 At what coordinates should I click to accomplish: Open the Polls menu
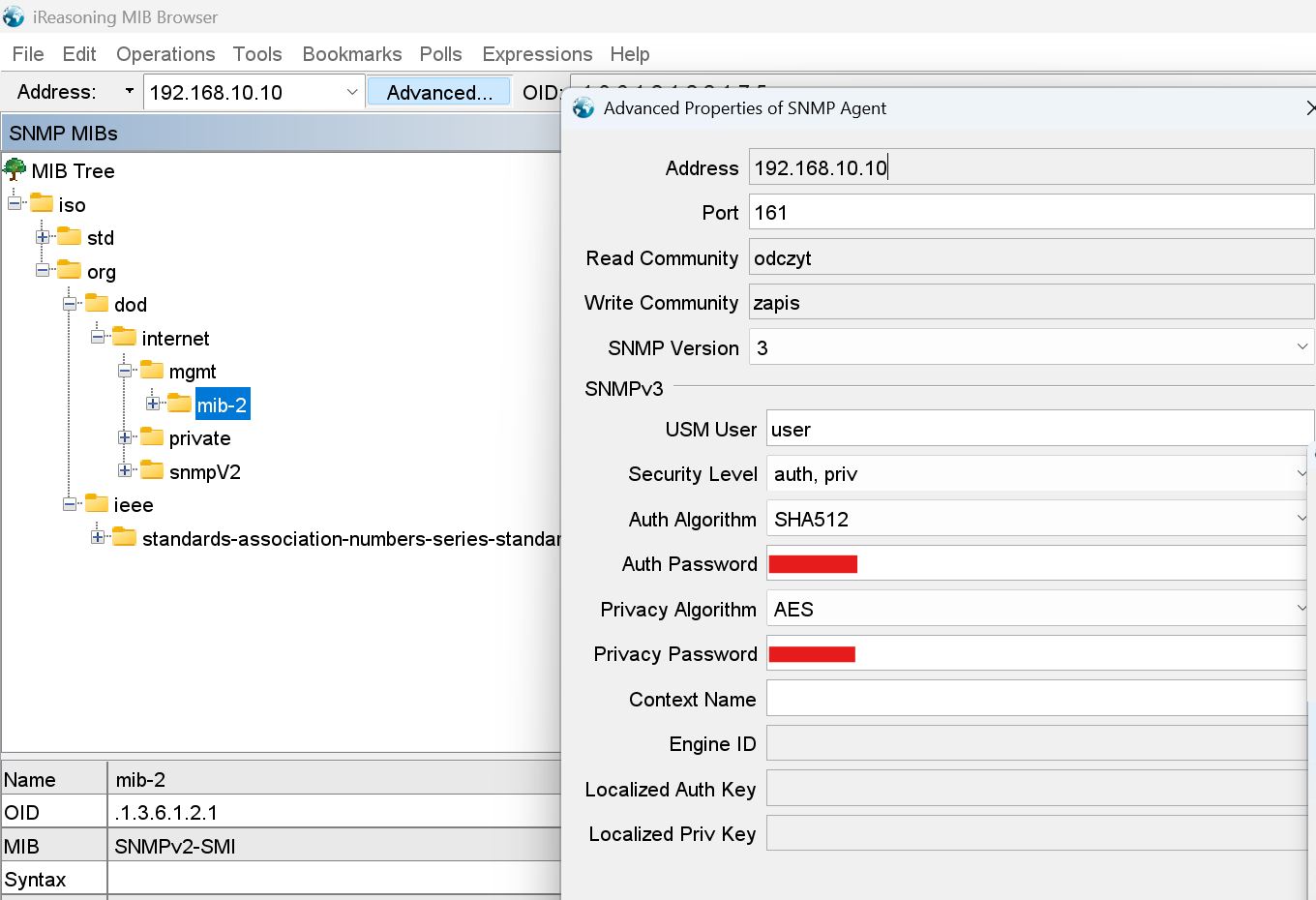point(441,54)
